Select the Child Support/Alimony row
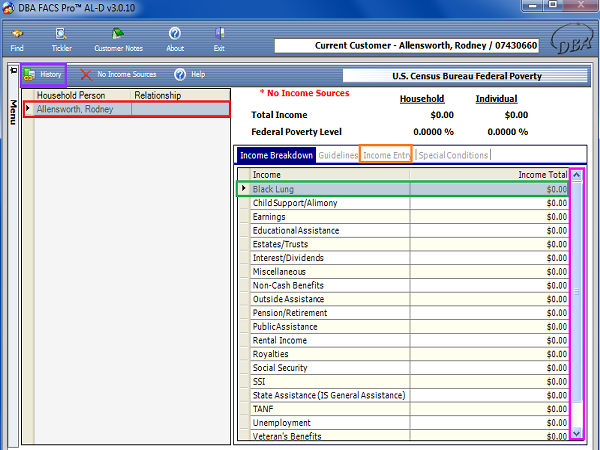Viewport: 600px width, 450px height. click(x=404, y=203)
